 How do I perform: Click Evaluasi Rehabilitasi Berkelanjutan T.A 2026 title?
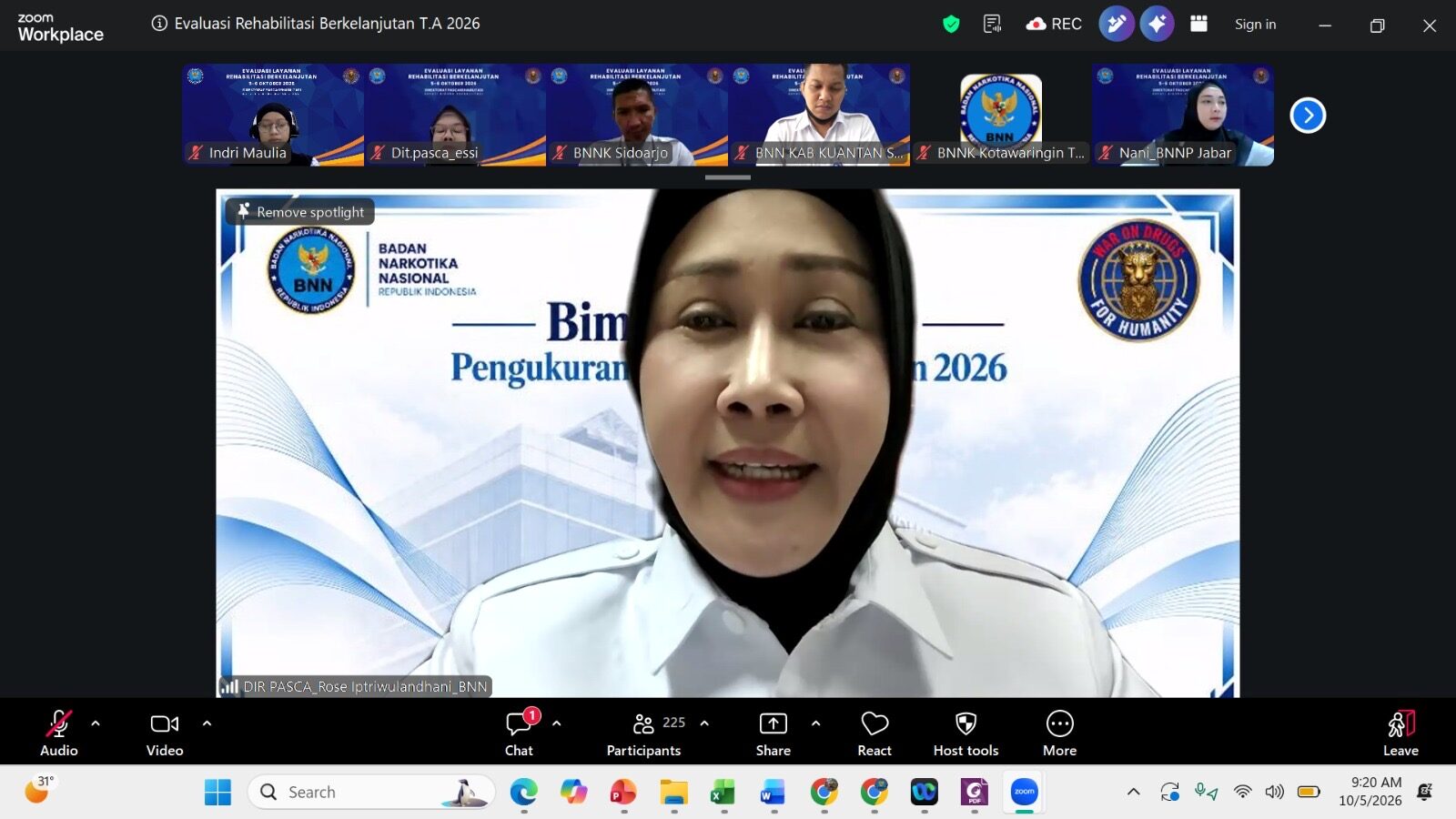point(328,24)
